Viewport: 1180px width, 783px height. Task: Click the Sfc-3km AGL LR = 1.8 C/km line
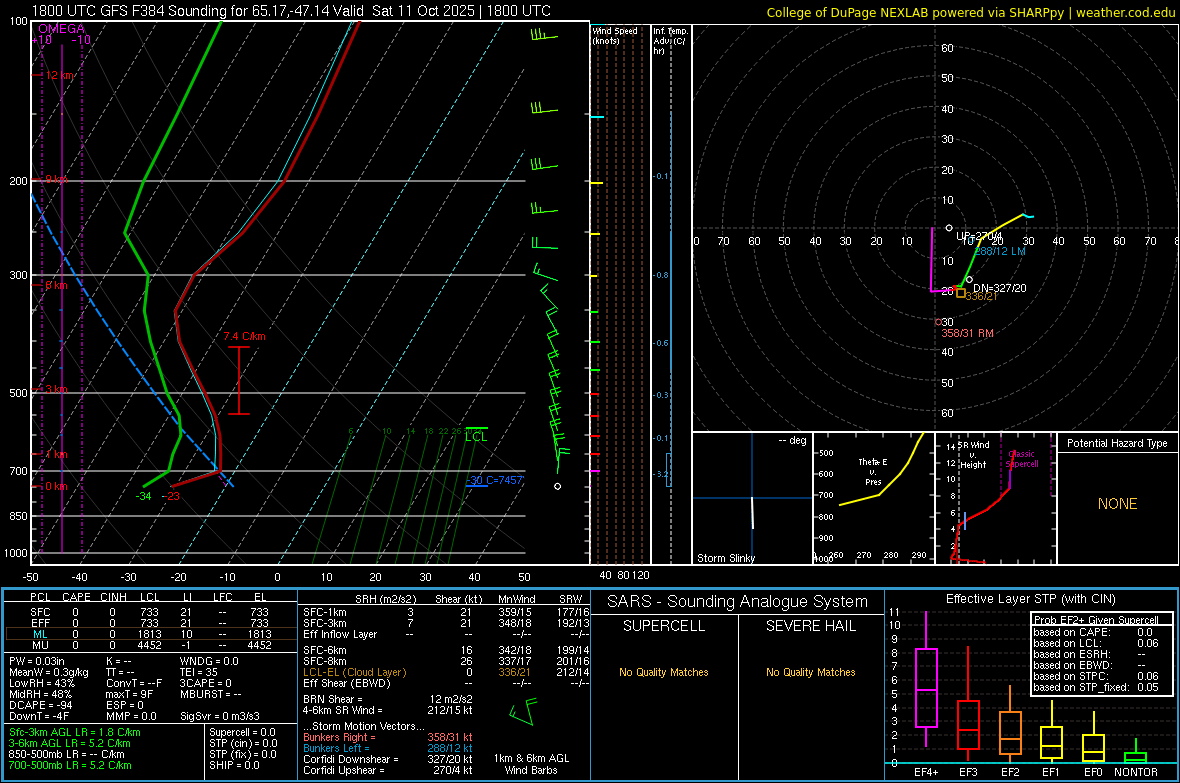(75, 733)
